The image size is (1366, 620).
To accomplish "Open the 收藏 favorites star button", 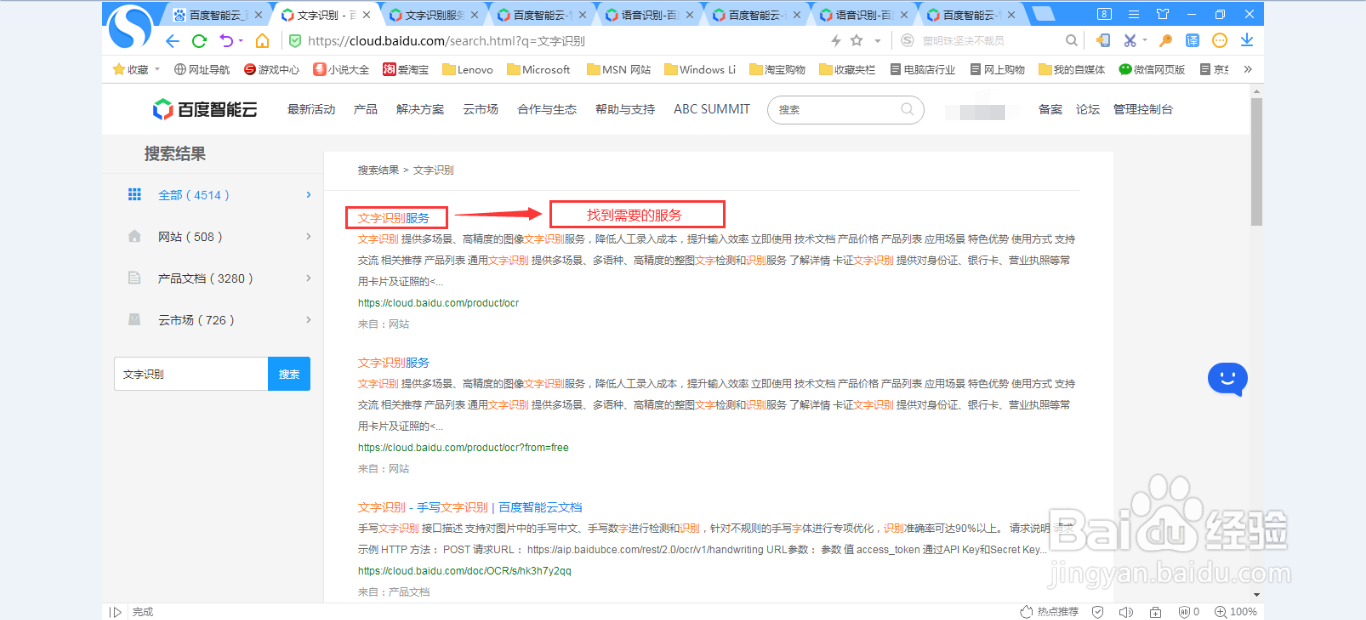I will (x=131, y=69).
